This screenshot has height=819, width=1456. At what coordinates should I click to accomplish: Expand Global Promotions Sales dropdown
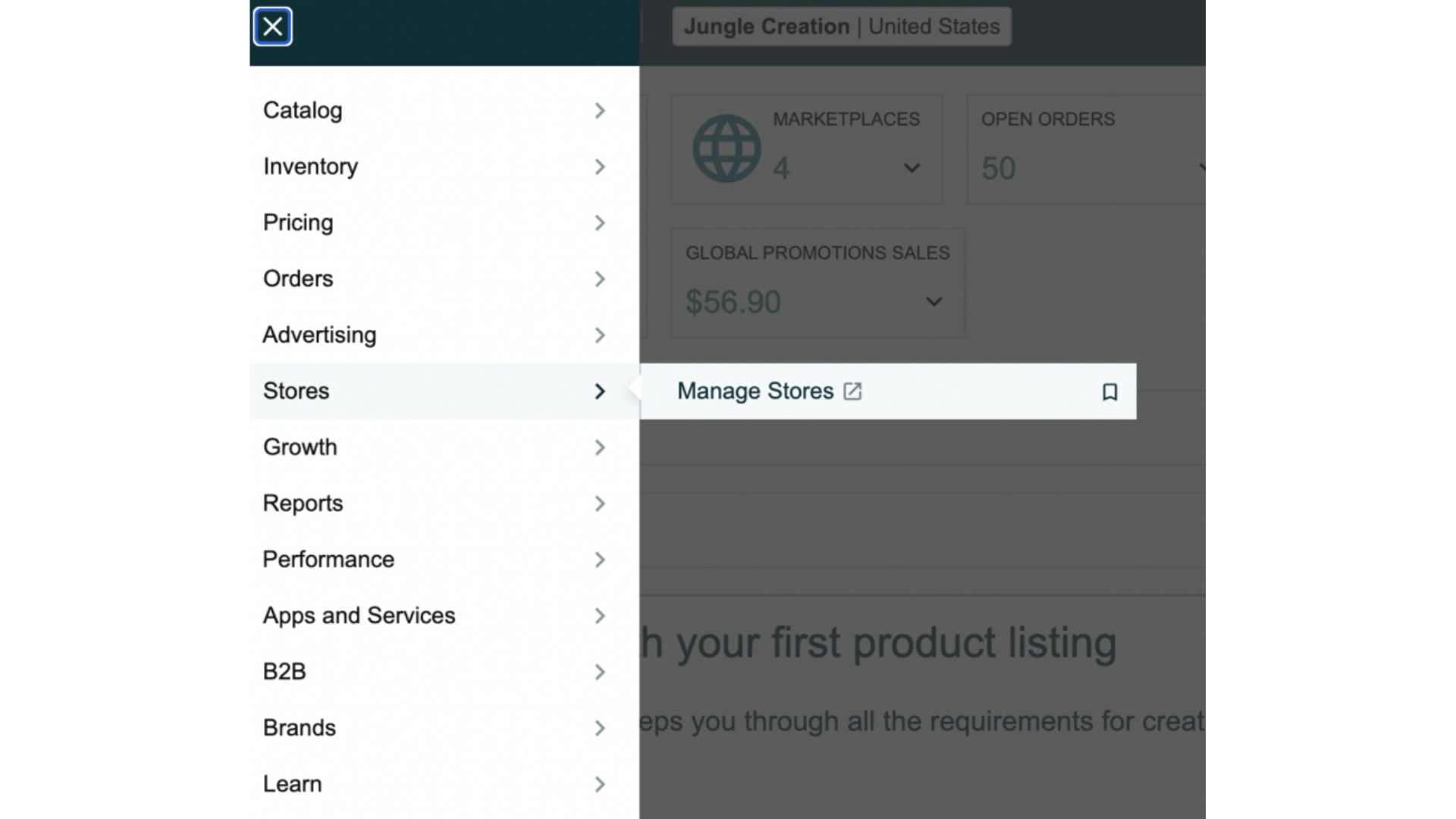934,302
